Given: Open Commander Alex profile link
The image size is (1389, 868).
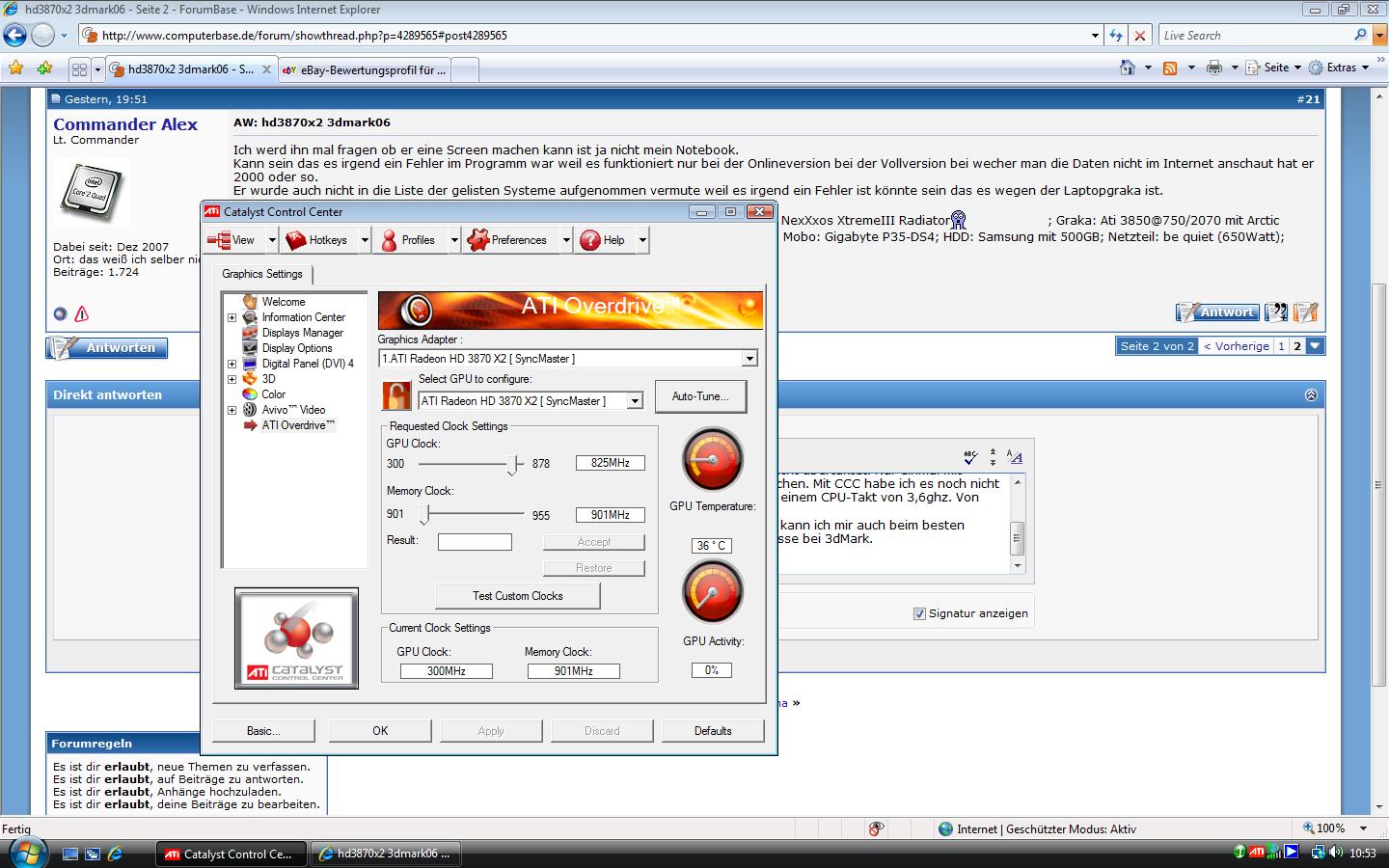Looking at the screenshot, I should click(x=125, y=124).
